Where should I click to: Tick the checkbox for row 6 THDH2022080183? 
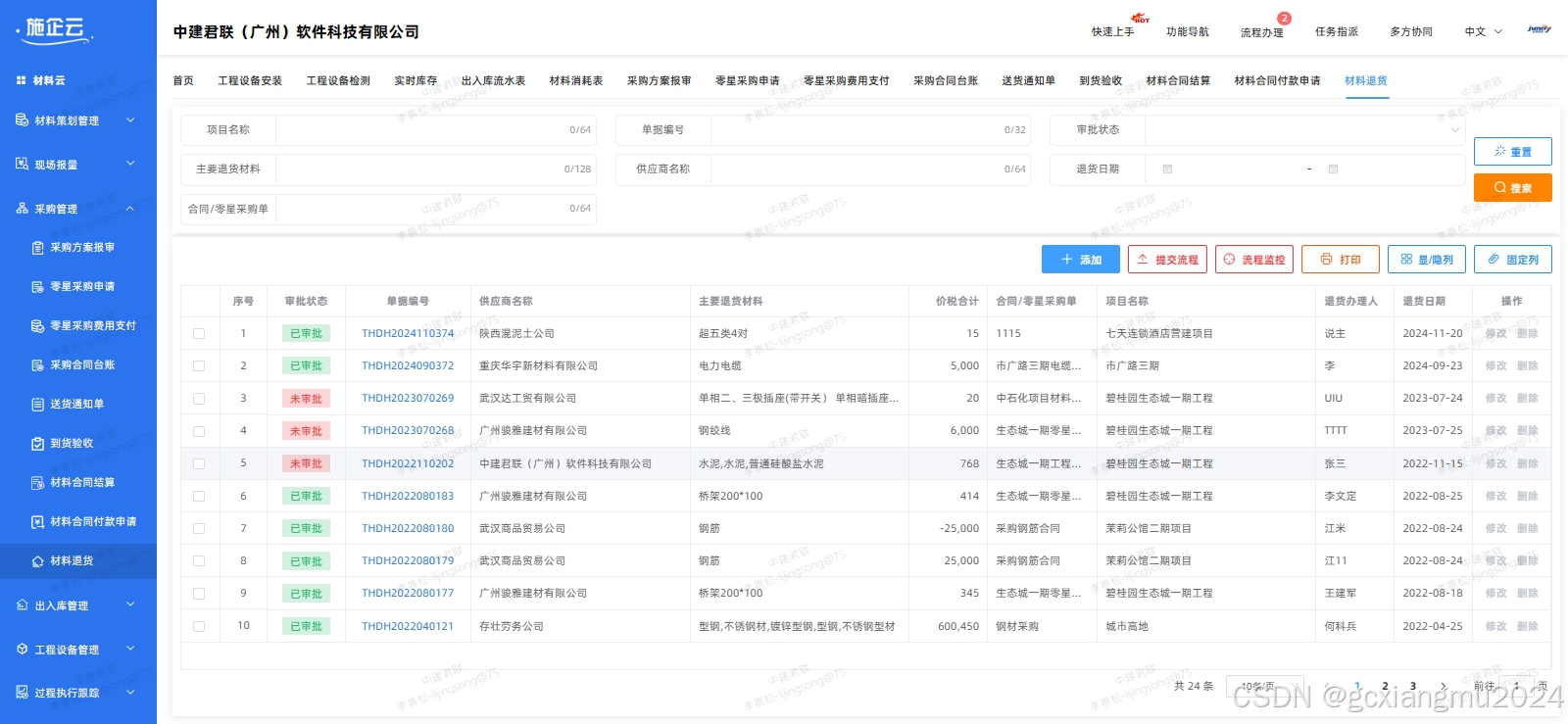199,496
